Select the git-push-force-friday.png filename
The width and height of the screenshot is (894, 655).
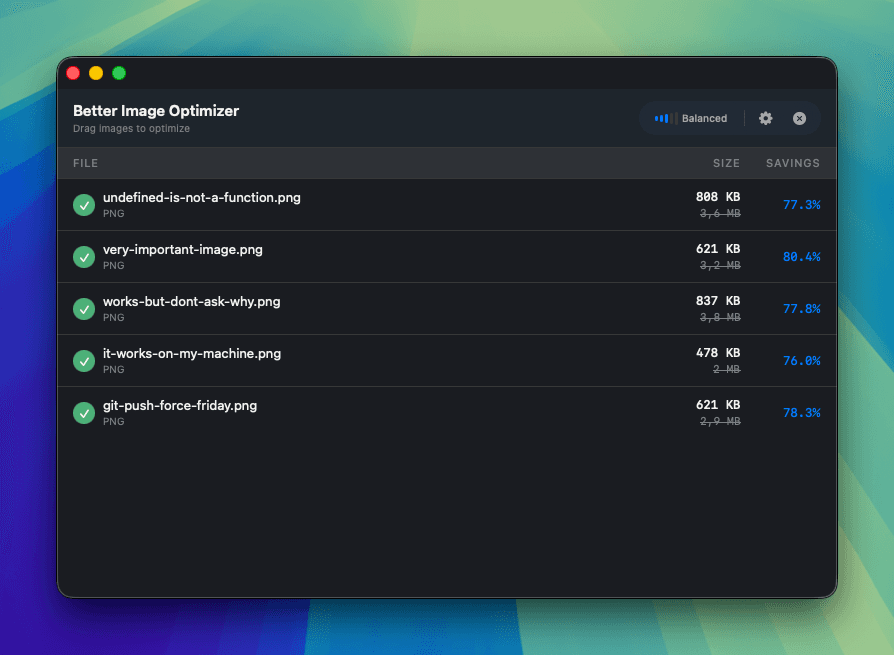[179, 405]
